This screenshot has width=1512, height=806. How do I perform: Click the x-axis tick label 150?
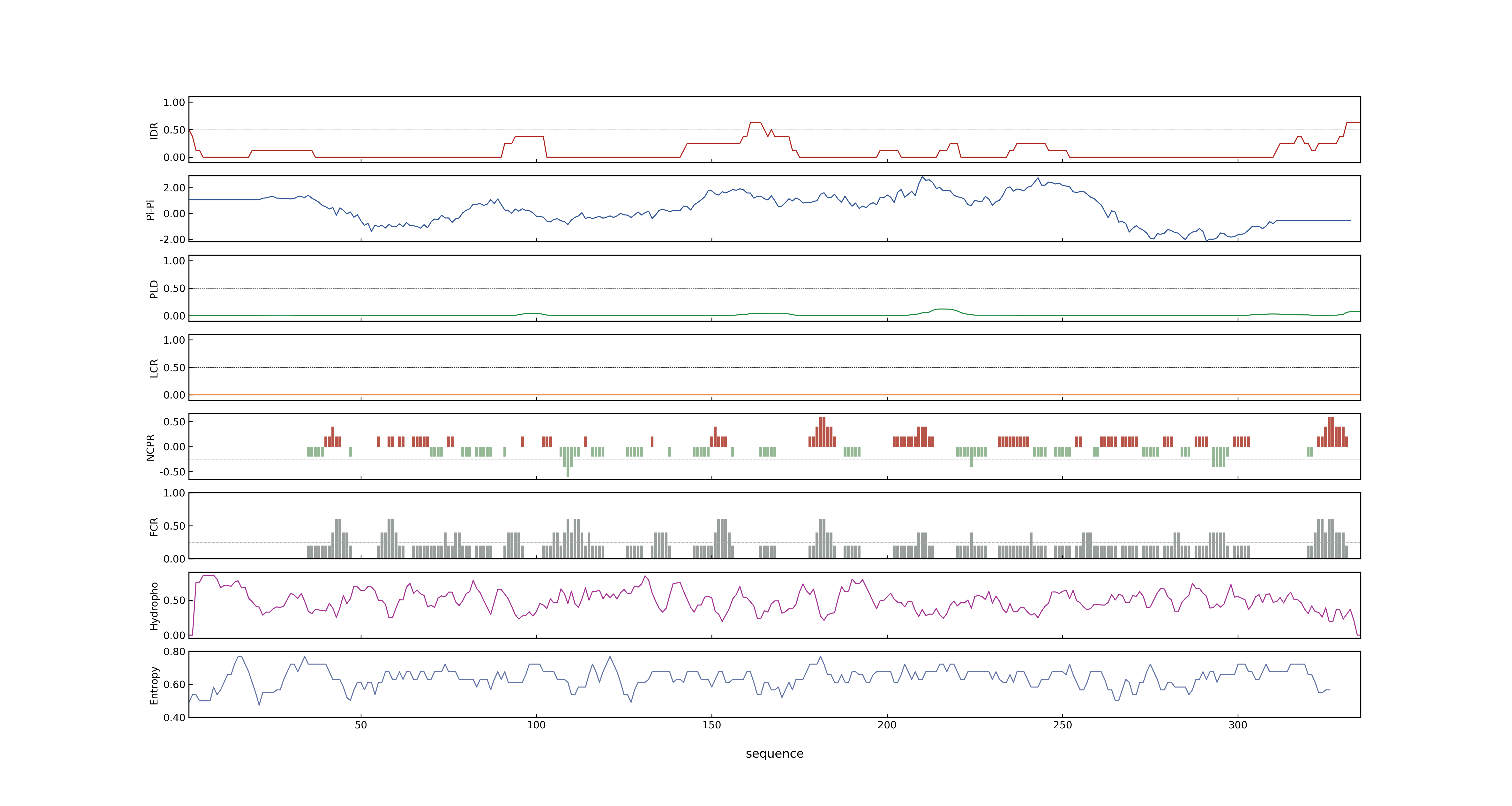711,725
